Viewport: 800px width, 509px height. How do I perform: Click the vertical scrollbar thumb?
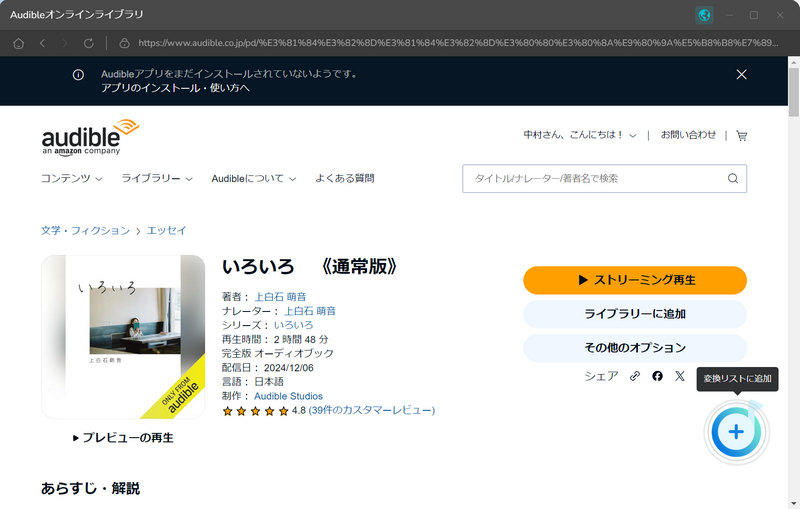793,92
